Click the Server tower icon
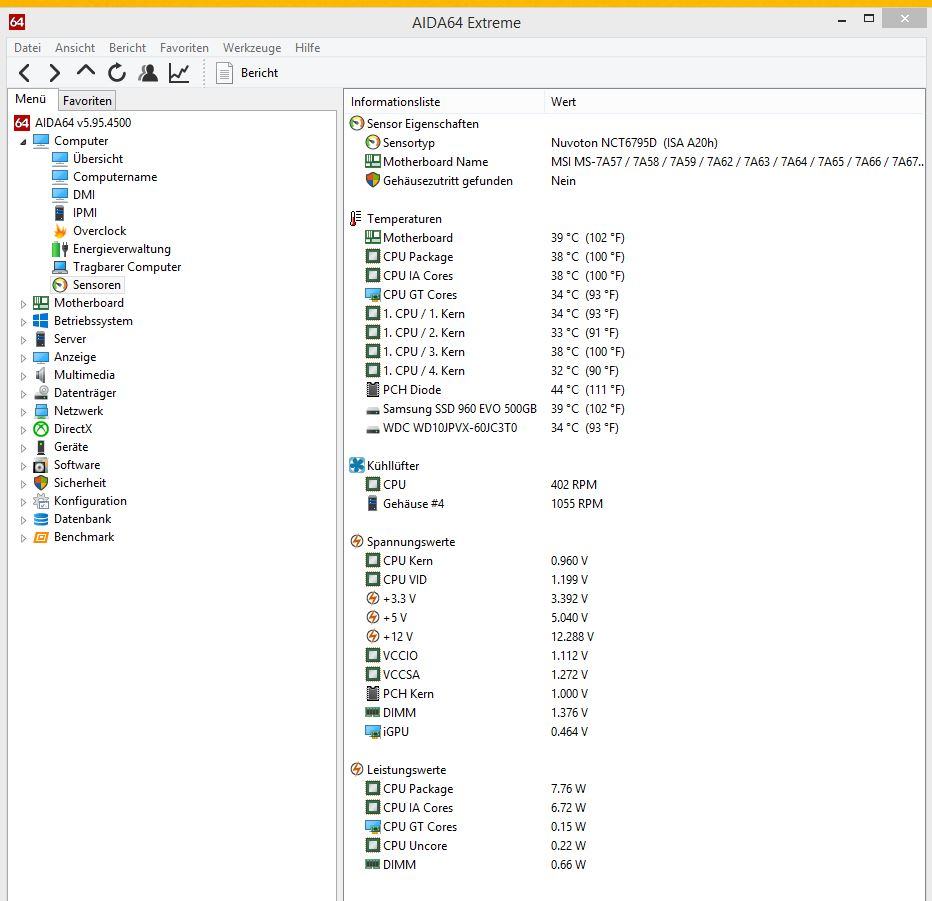This screenshot has height=901, width=932. click(41, 339)
